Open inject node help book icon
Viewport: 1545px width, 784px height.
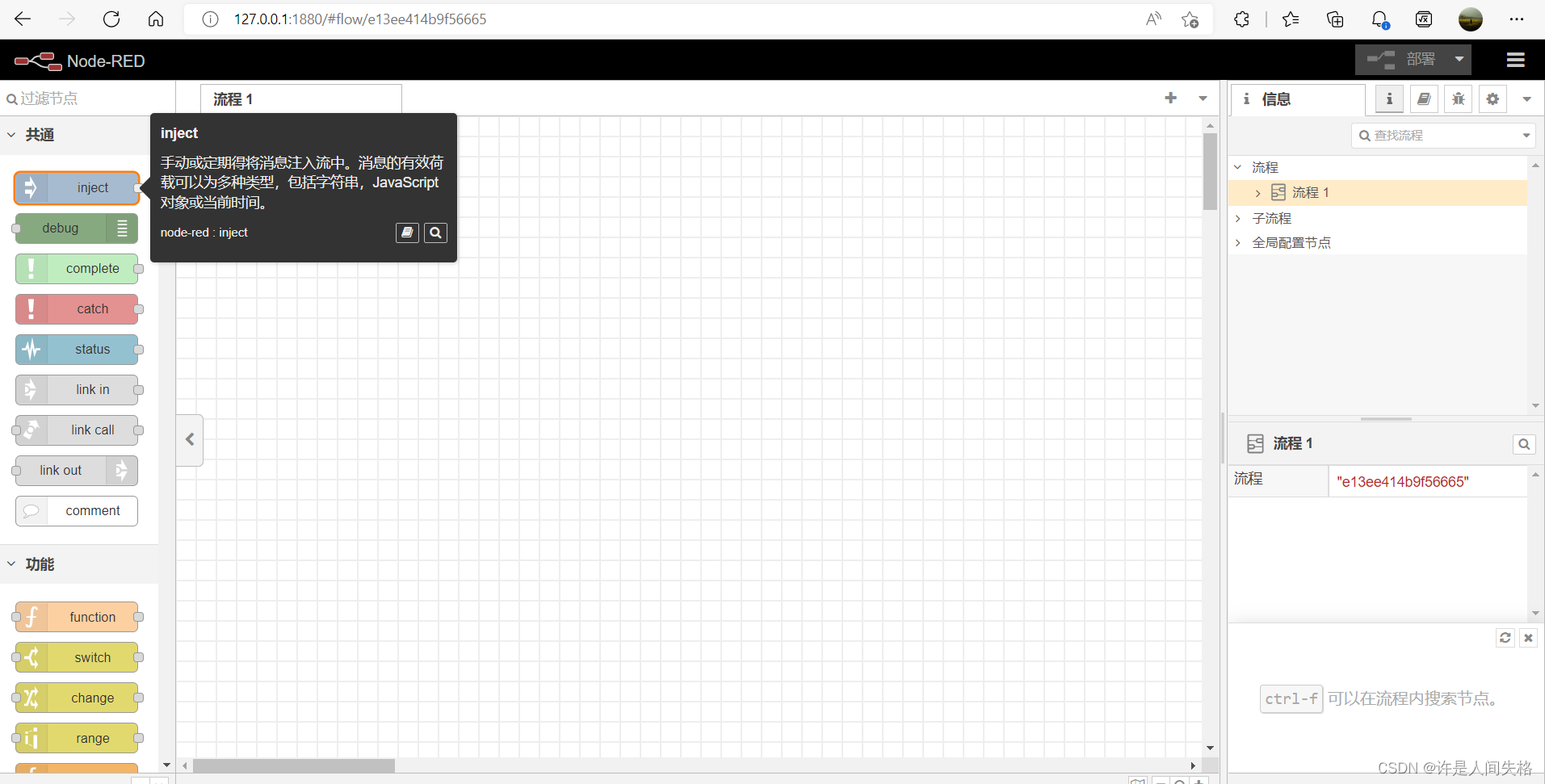click(x=407, y=233)
